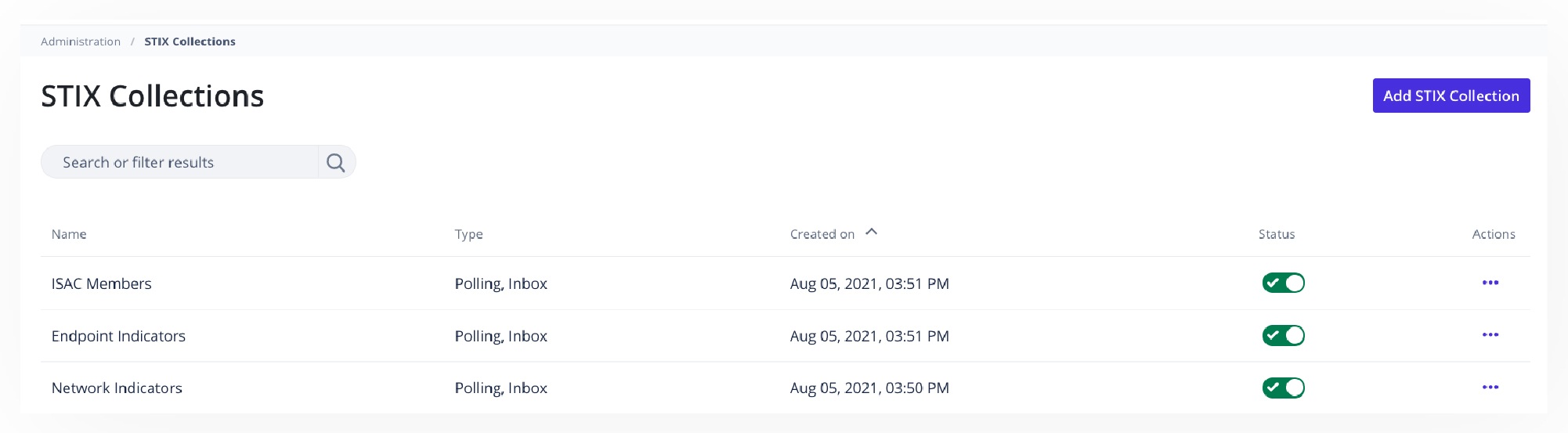
Task: Turn off Network Indicators status toggle
Action: [1283, 388]
